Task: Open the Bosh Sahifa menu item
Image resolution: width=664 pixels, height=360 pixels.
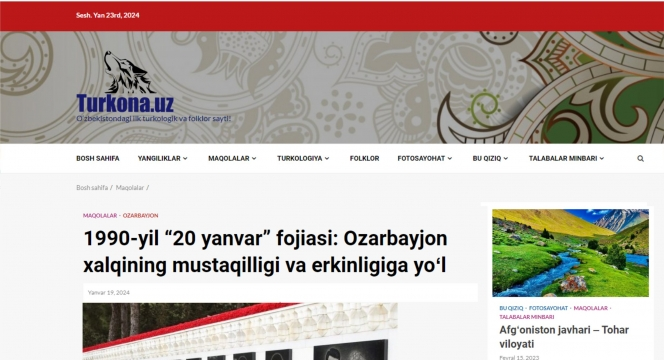Action: 98,158
